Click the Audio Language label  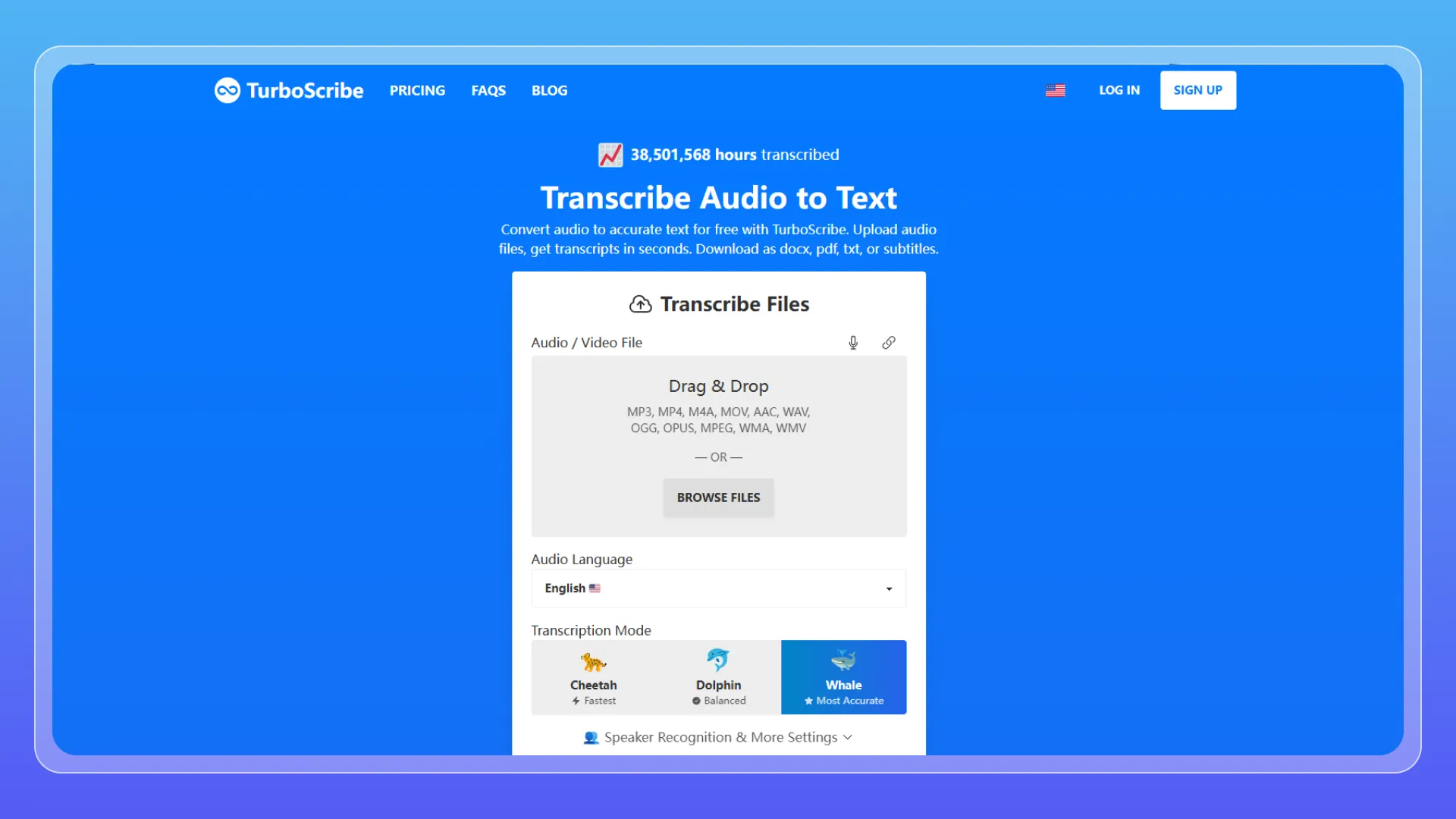[582, 559]
